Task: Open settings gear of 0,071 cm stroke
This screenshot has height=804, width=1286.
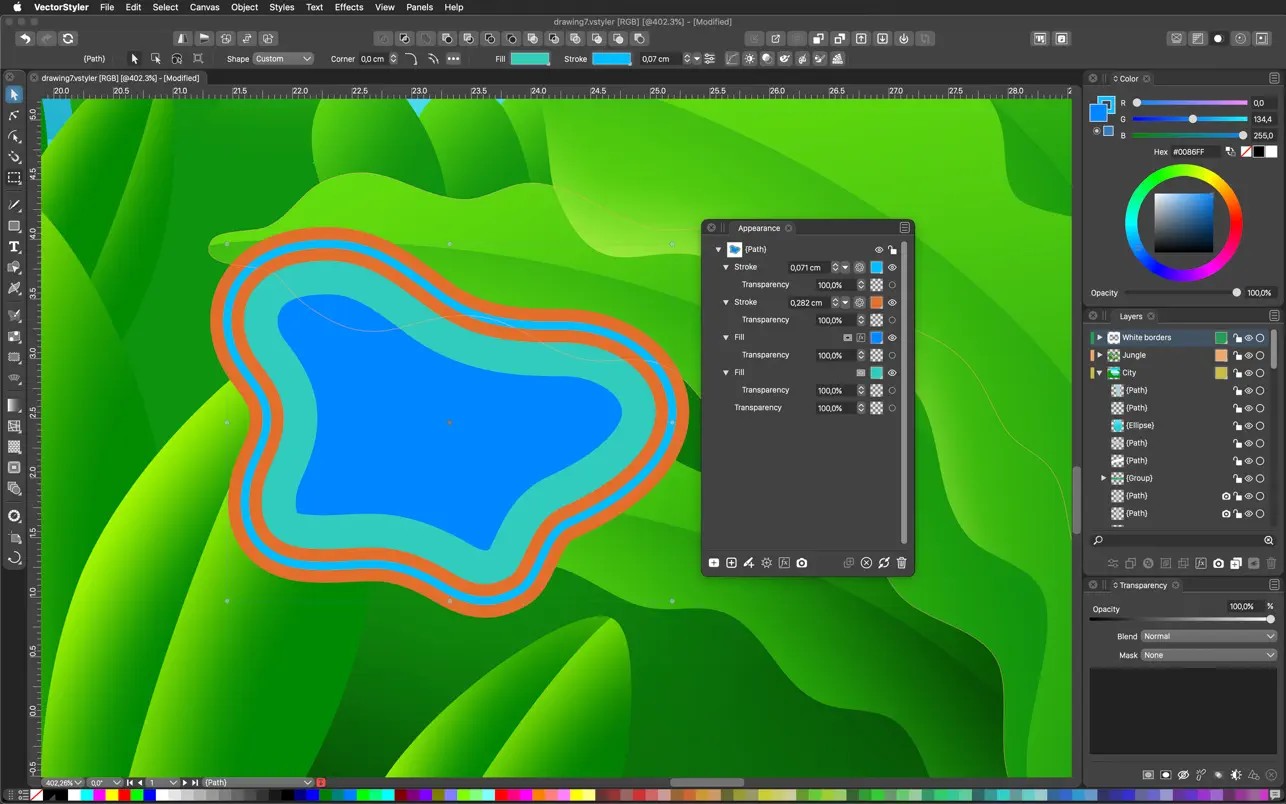Action: coord(859,268)
